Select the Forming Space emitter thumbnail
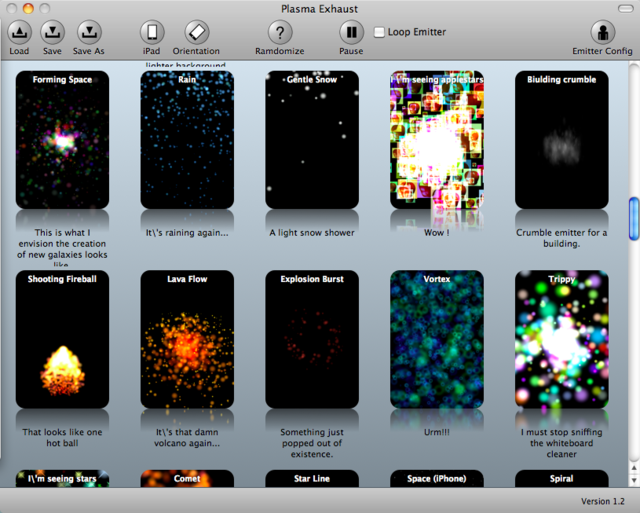 62,140
